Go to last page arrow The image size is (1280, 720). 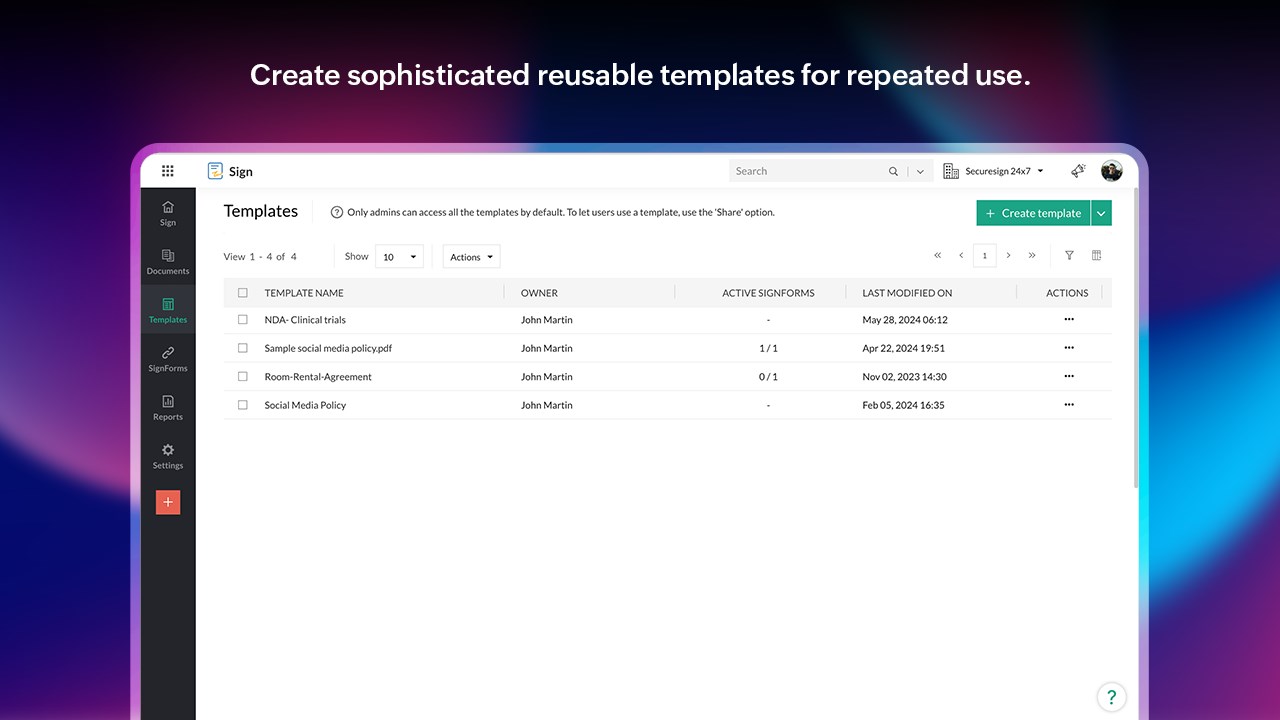(x=1032, y=256)
